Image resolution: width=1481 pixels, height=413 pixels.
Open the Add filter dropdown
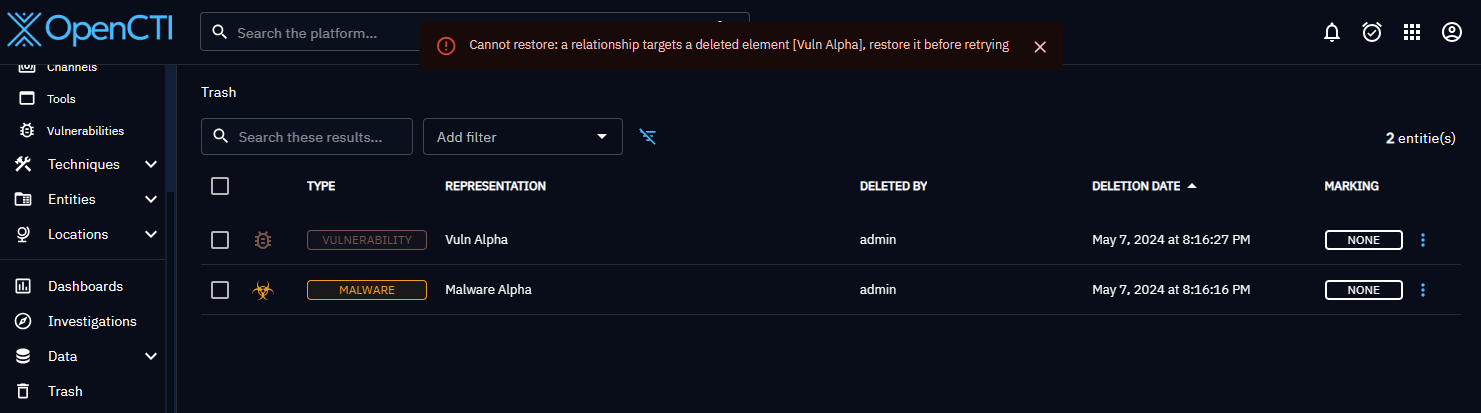pyautogui.click(x=522, y=137)
